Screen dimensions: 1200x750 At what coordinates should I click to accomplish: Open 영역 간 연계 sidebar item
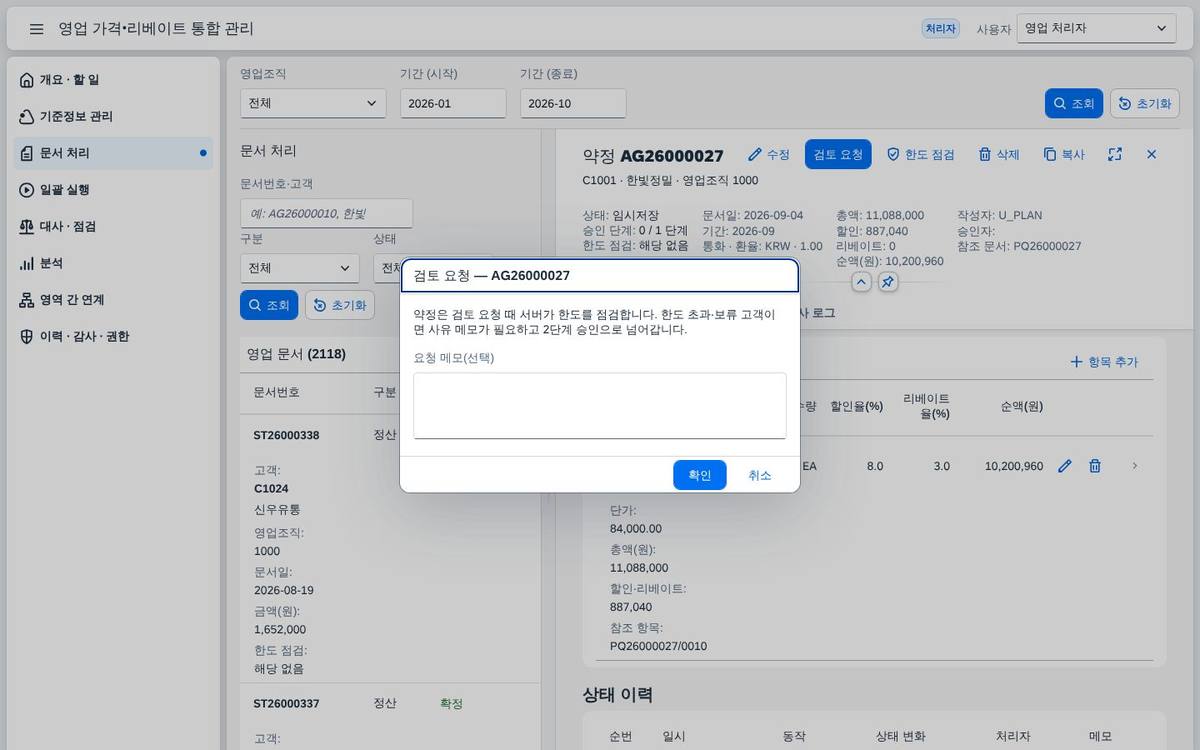pyautogui.click(x=114, y=300)
